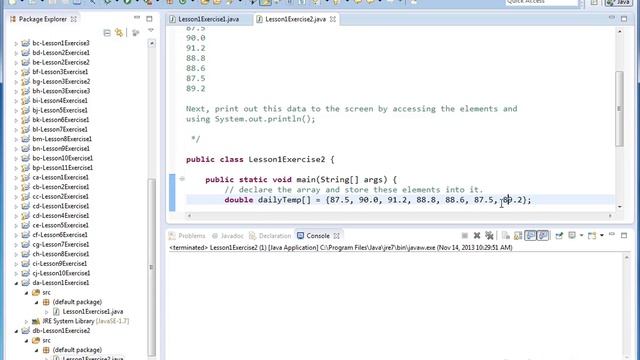Select ch-Lesson8Exercise1 project
Screen dimensions: 640x360
(60, 254)
